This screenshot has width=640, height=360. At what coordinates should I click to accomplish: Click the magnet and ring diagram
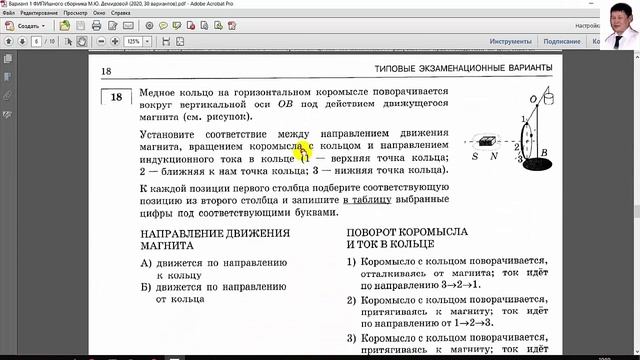tap(509, 129)
